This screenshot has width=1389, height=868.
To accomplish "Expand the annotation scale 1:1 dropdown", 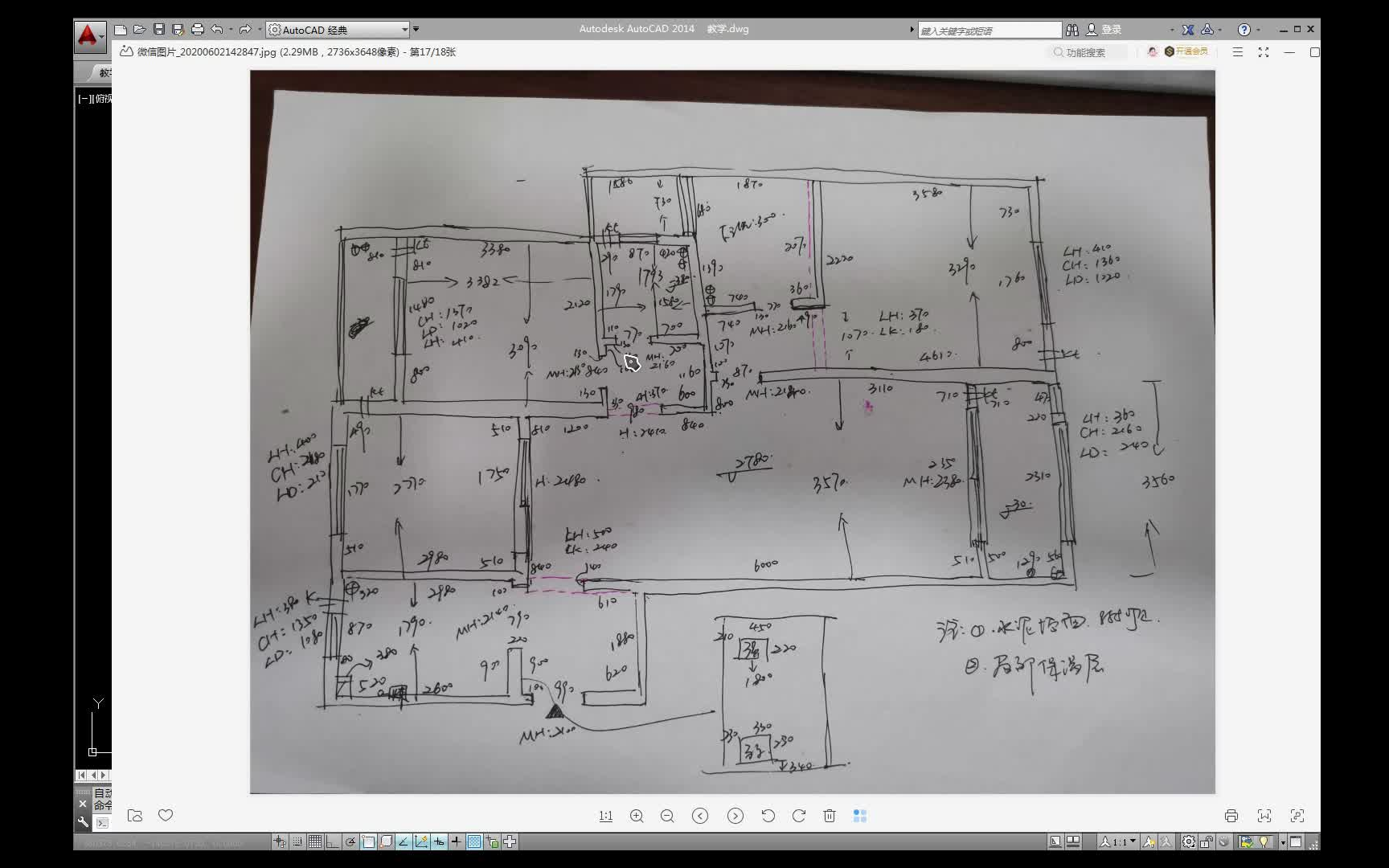I will [1133, 841].
